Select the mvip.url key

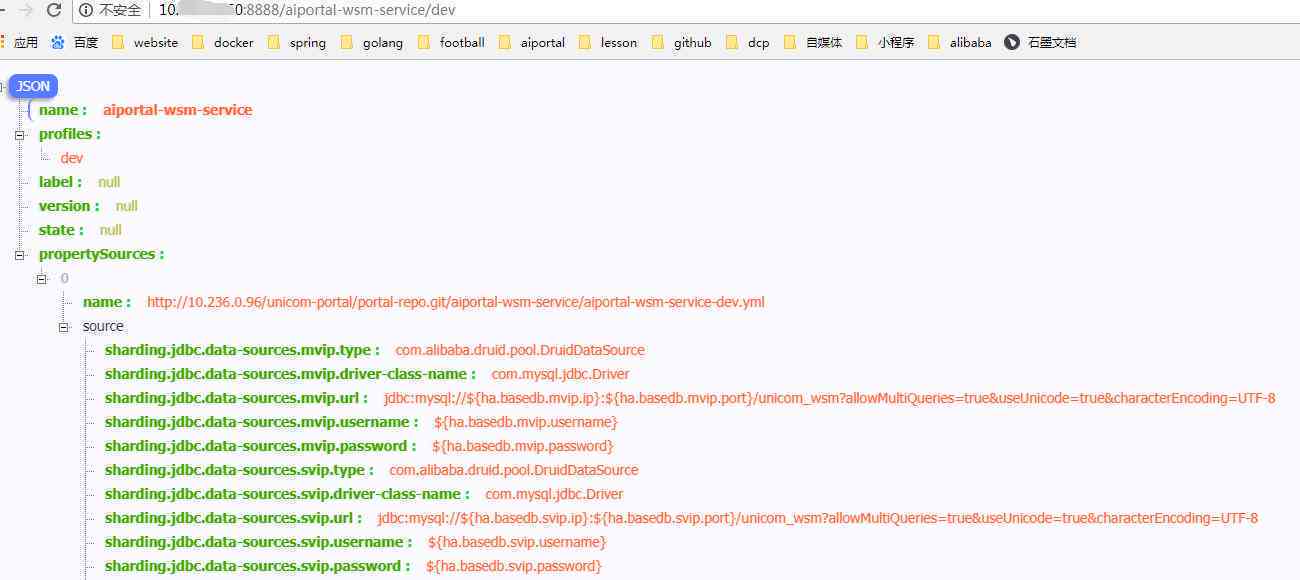237,398
